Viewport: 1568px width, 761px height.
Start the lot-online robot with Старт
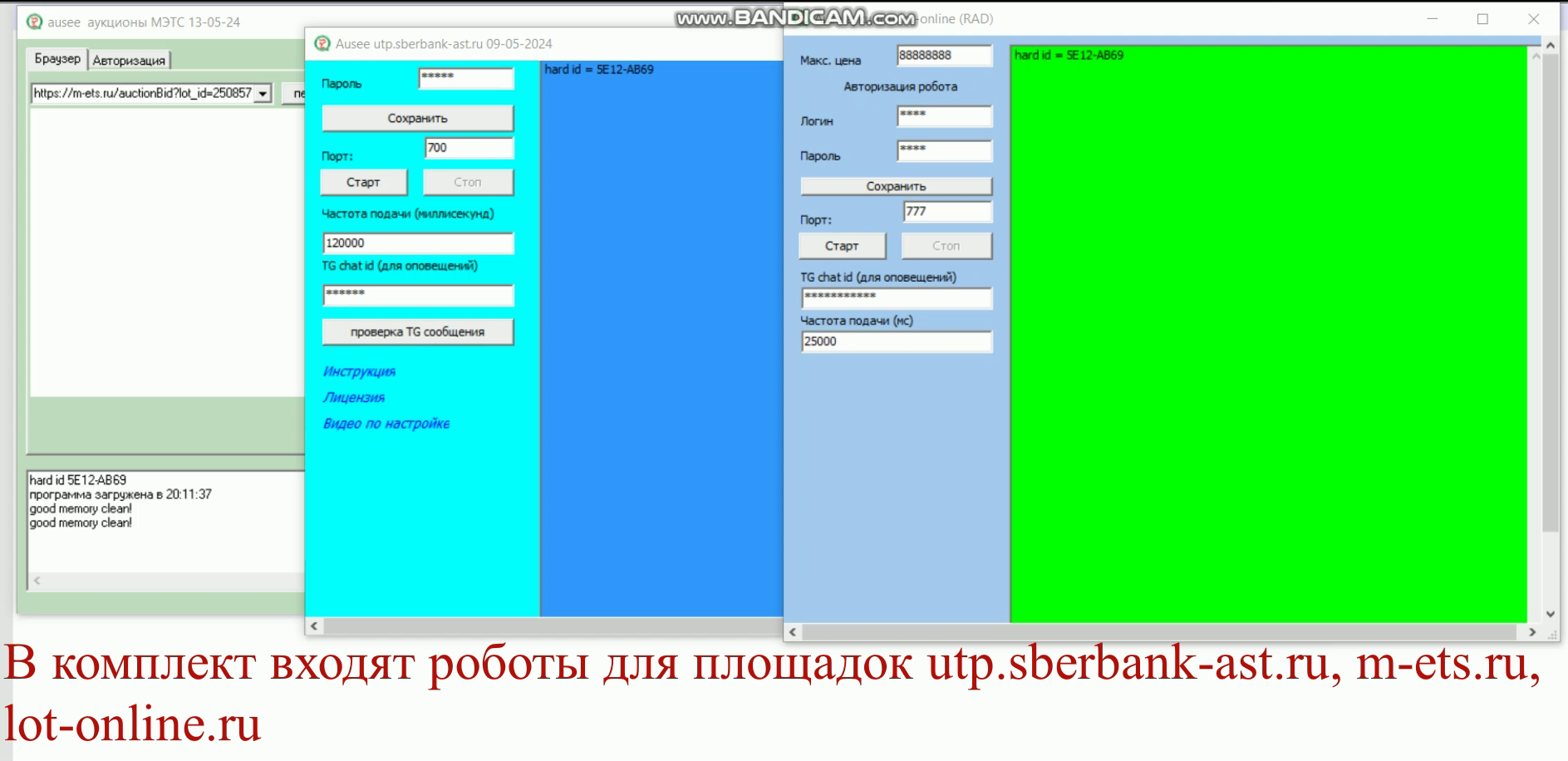(x=842, y=246)
